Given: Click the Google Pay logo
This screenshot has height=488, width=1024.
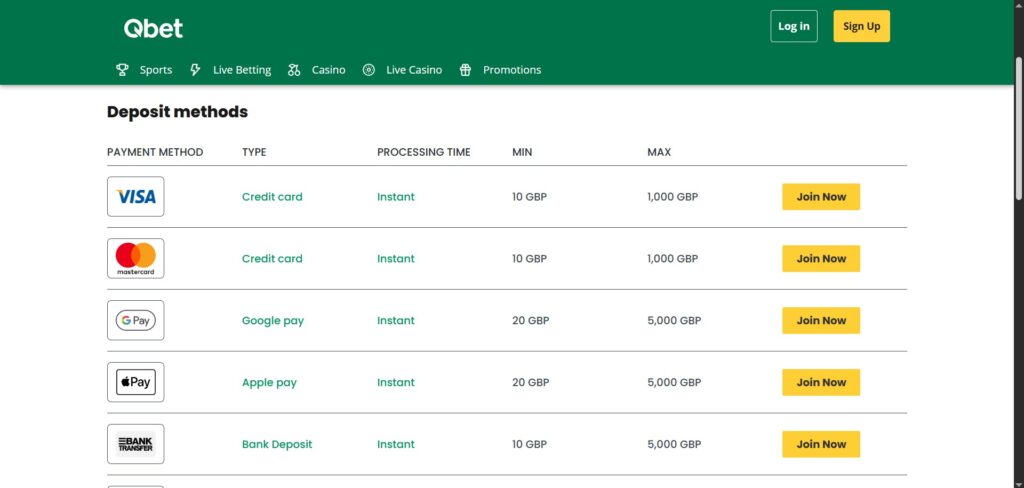Looking at the screenshot, I should [136, 321].
